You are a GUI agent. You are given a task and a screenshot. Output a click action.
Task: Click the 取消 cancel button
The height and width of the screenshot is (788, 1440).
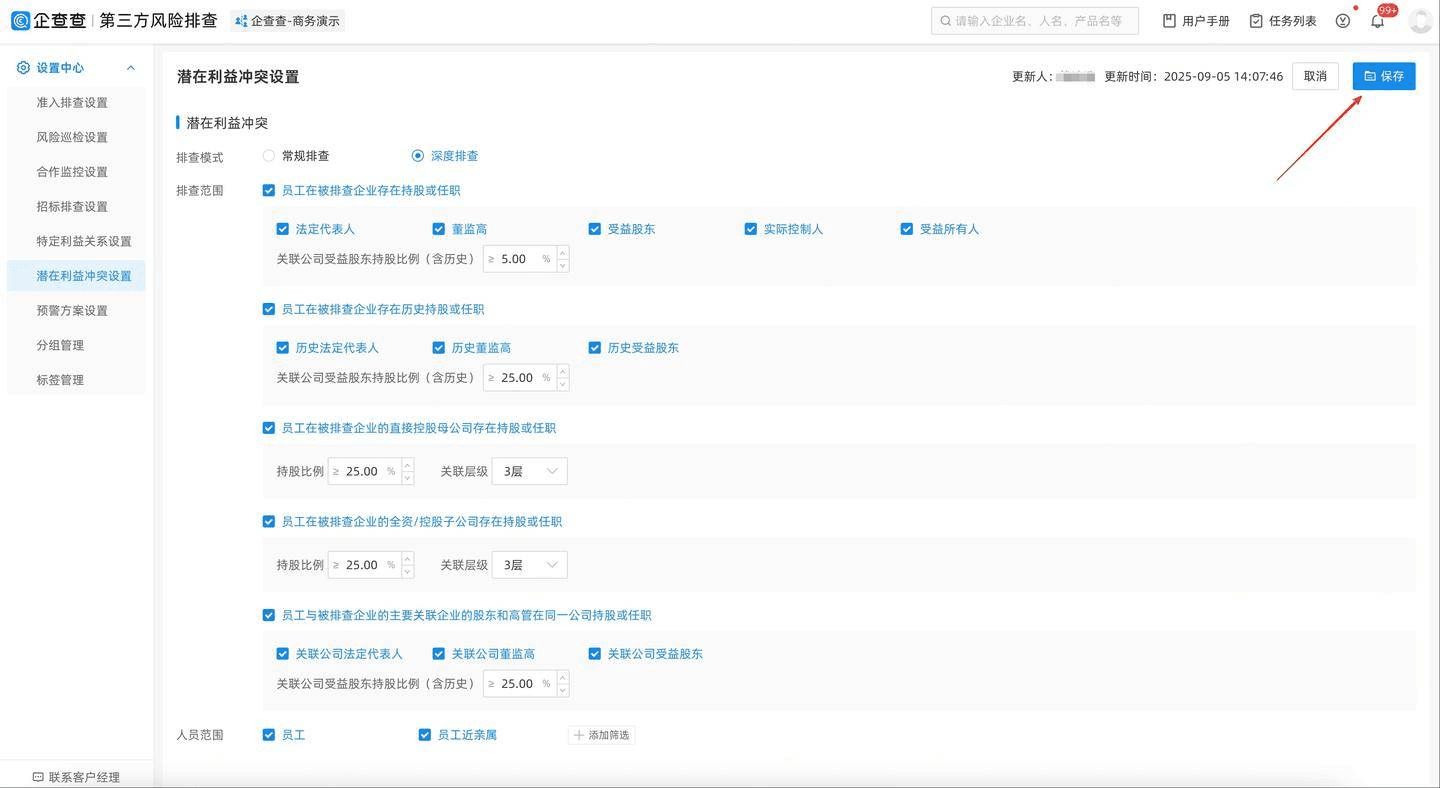pyautogui.click(x=1315, y=76)
